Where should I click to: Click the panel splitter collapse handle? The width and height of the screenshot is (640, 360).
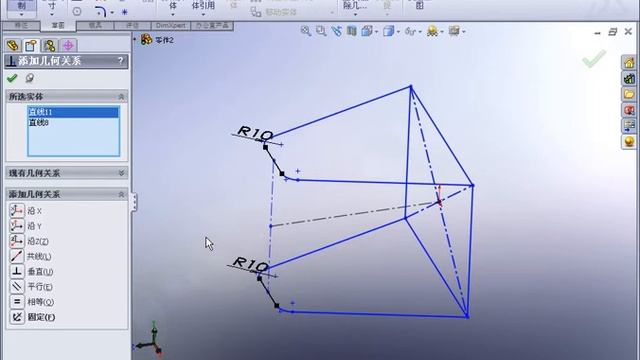[134, 202]
